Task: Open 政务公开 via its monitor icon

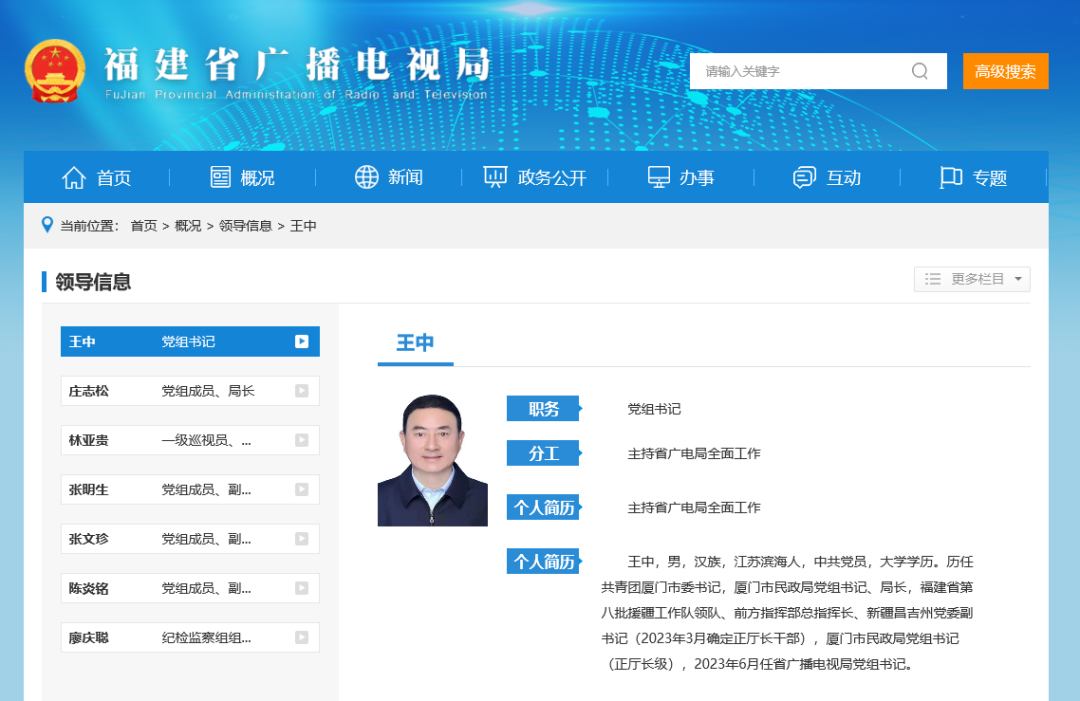Action: [494, 177]
